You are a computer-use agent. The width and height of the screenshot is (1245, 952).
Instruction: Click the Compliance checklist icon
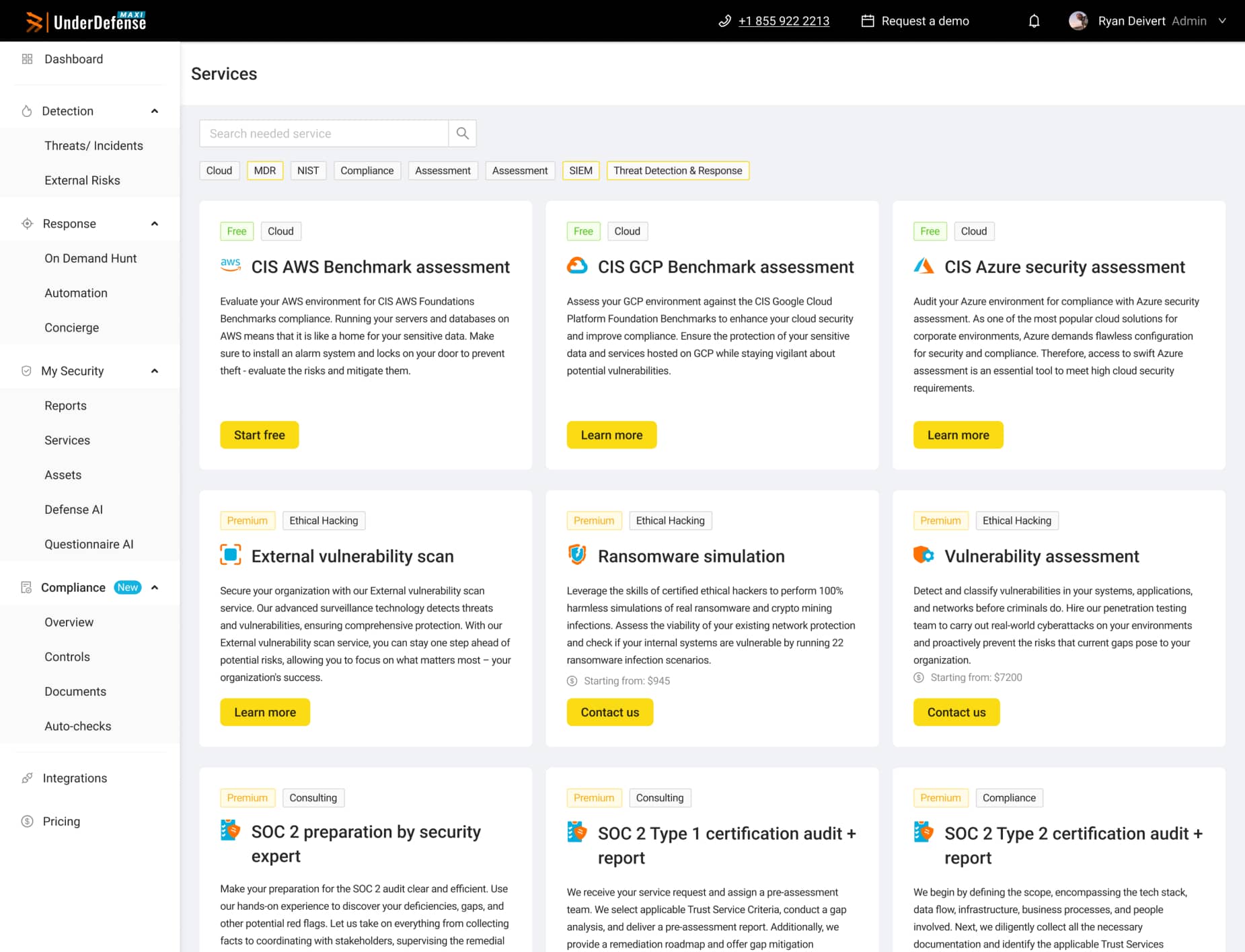[x=26, y=588]
